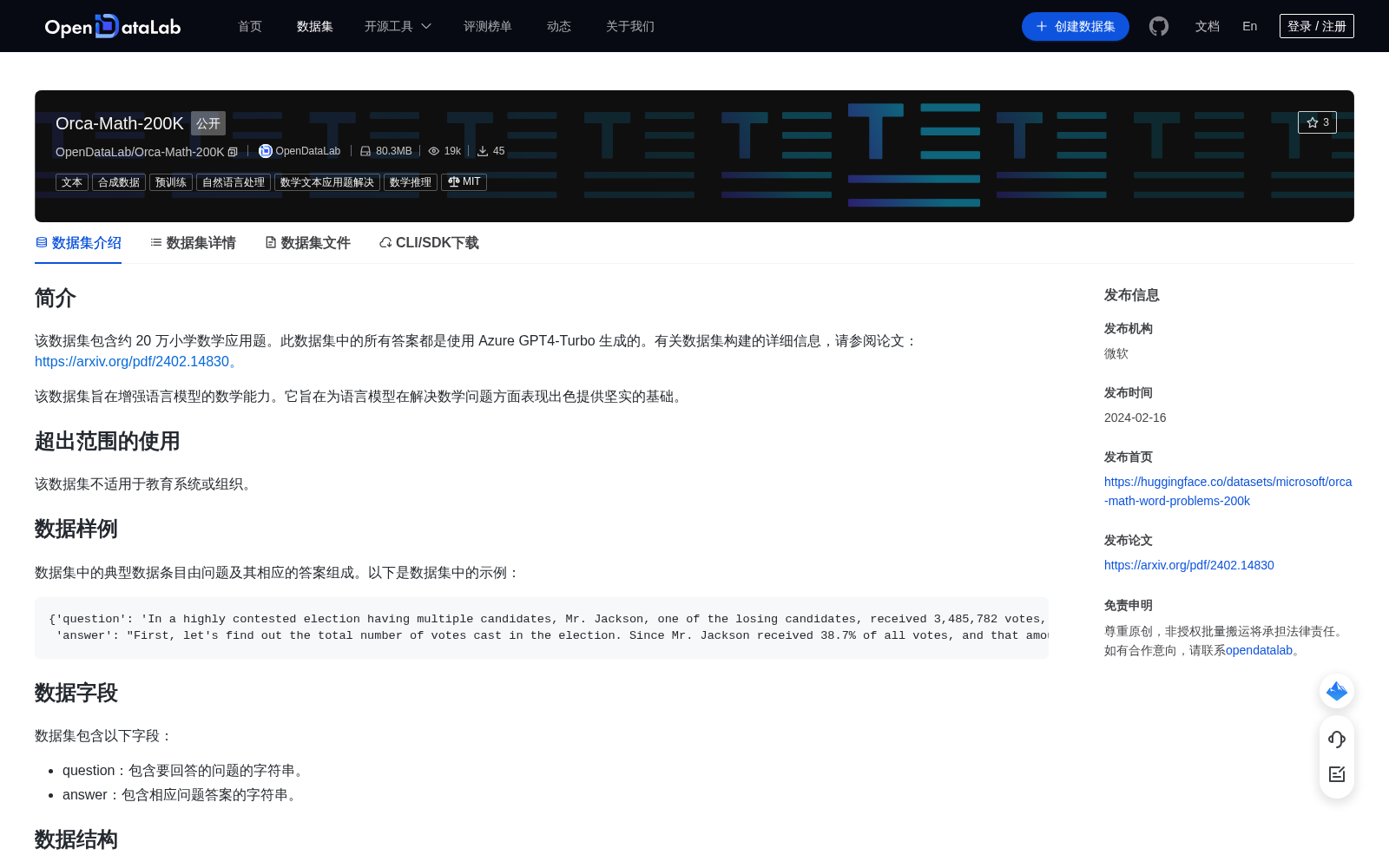Click the 公开 visibility badge
The image size is (1389, 868).
[208, 123]
